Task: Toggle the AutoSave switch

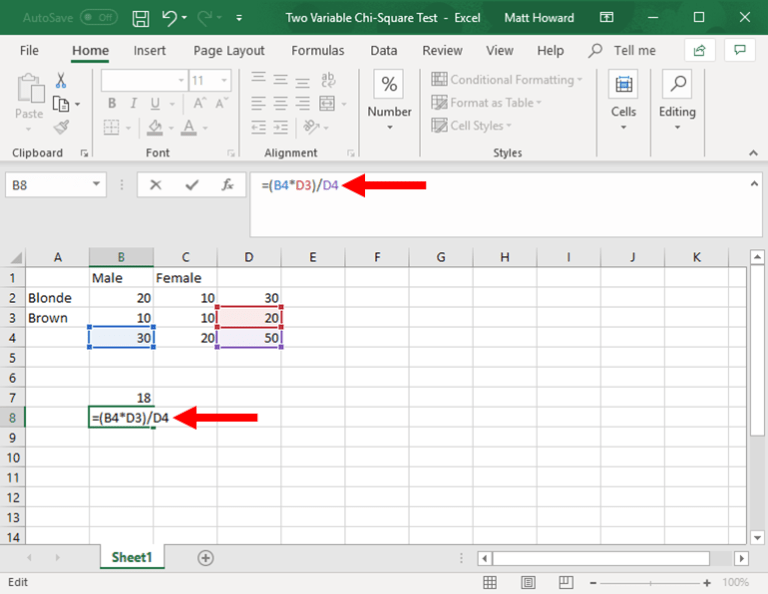Action: (x=98, y=18)
